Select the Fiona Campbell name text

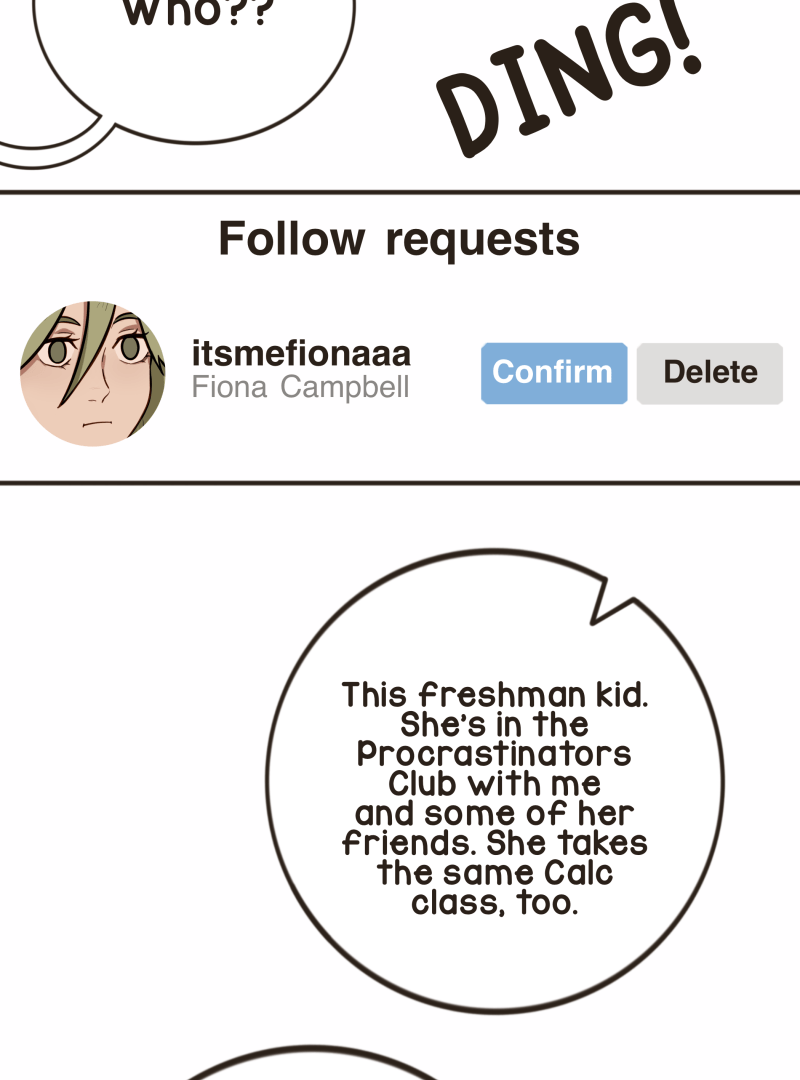(300, 387)
